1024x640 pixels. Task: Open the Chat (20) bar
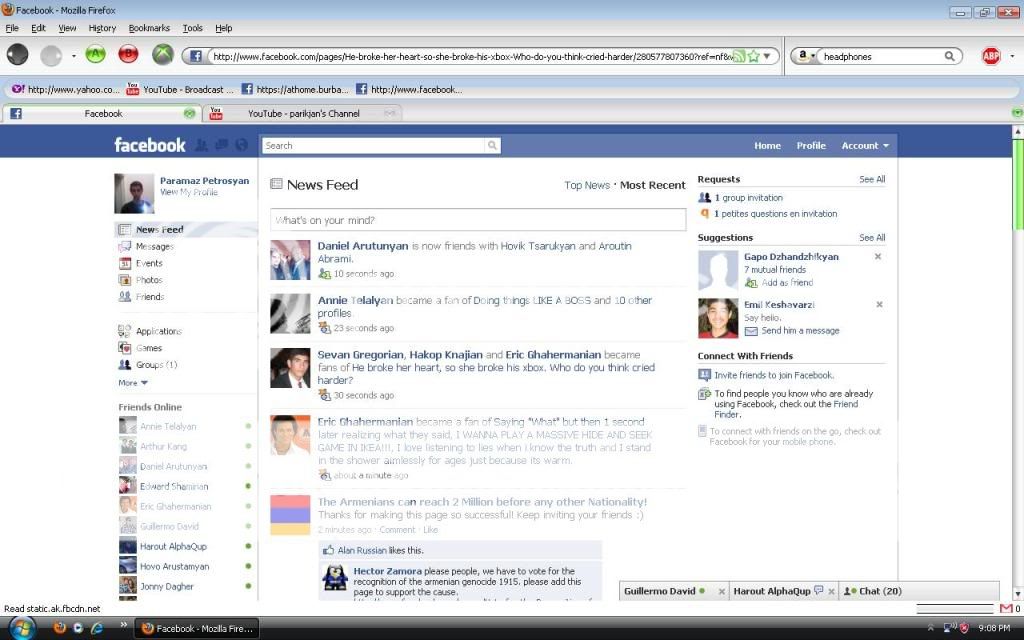[874, 591]
